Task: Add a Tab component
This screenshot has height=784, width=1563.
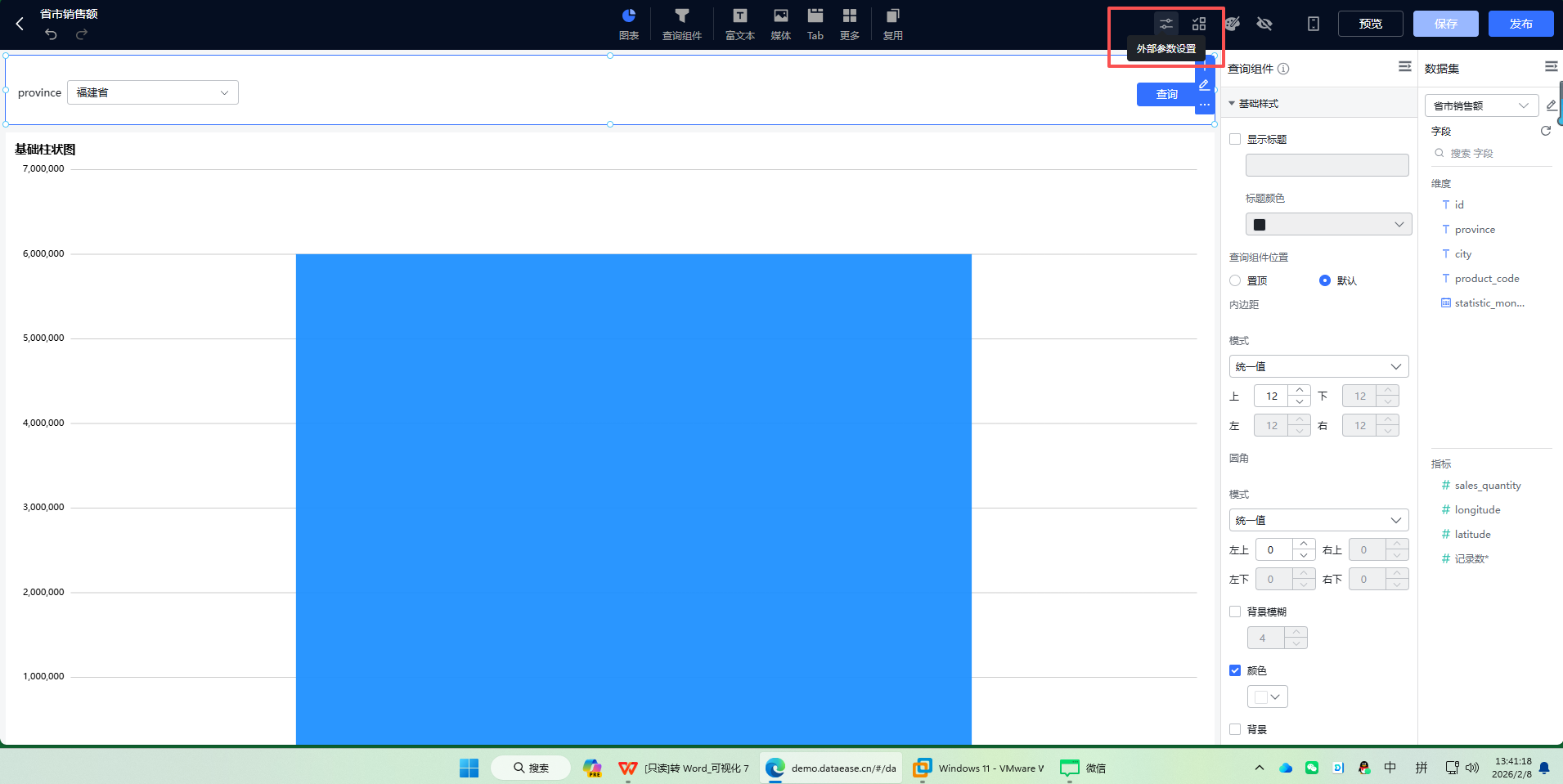Action: pos(815,24)
